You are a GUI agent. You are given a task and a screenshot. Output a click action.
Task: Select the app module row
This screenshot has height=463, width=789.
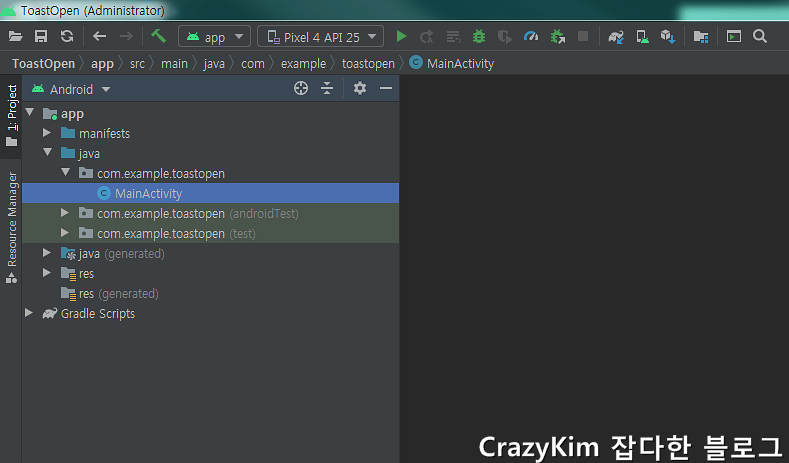(x=211, y=113)
